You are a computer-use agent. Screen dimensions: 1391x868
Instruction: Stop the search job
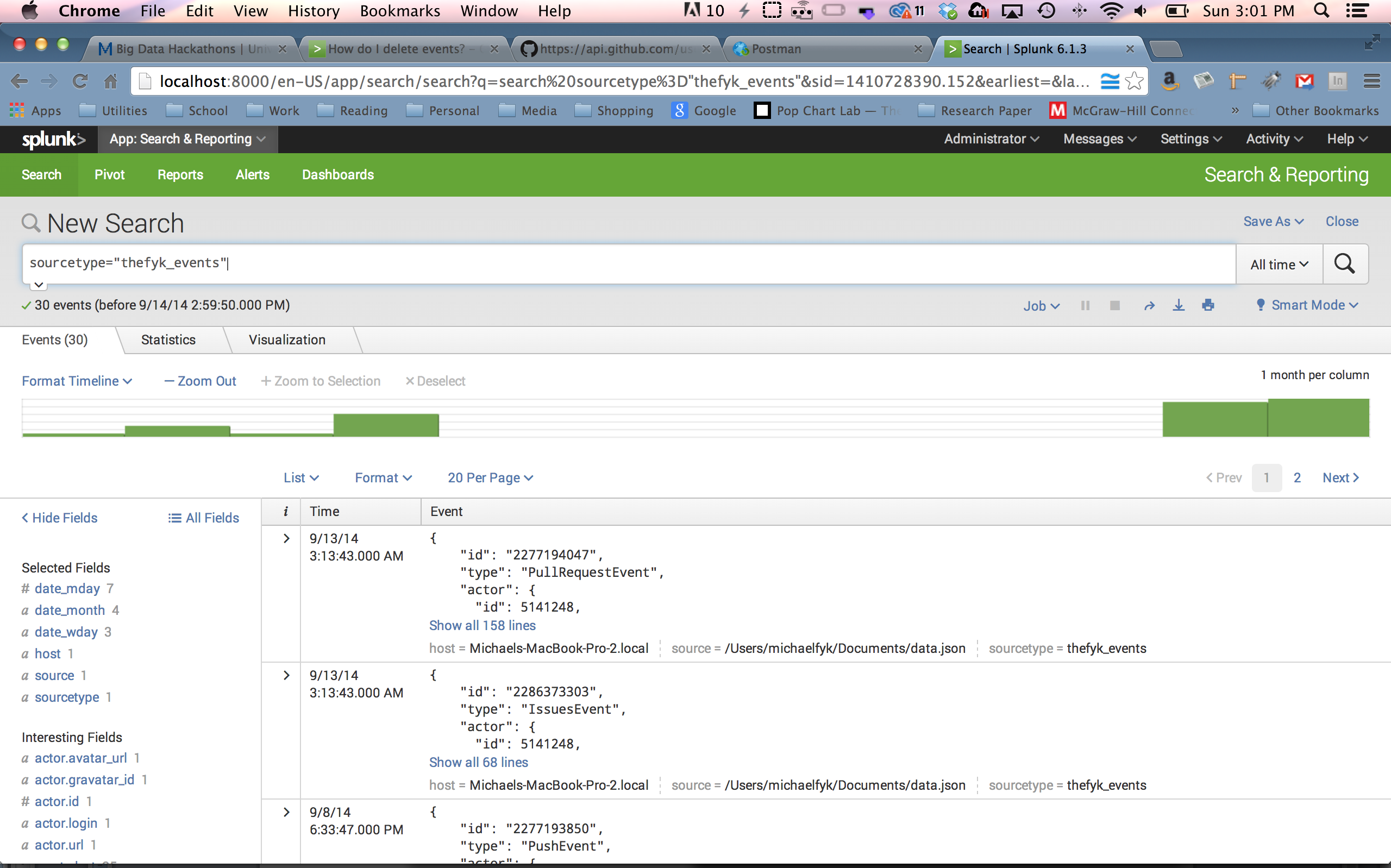[1114, 305]
